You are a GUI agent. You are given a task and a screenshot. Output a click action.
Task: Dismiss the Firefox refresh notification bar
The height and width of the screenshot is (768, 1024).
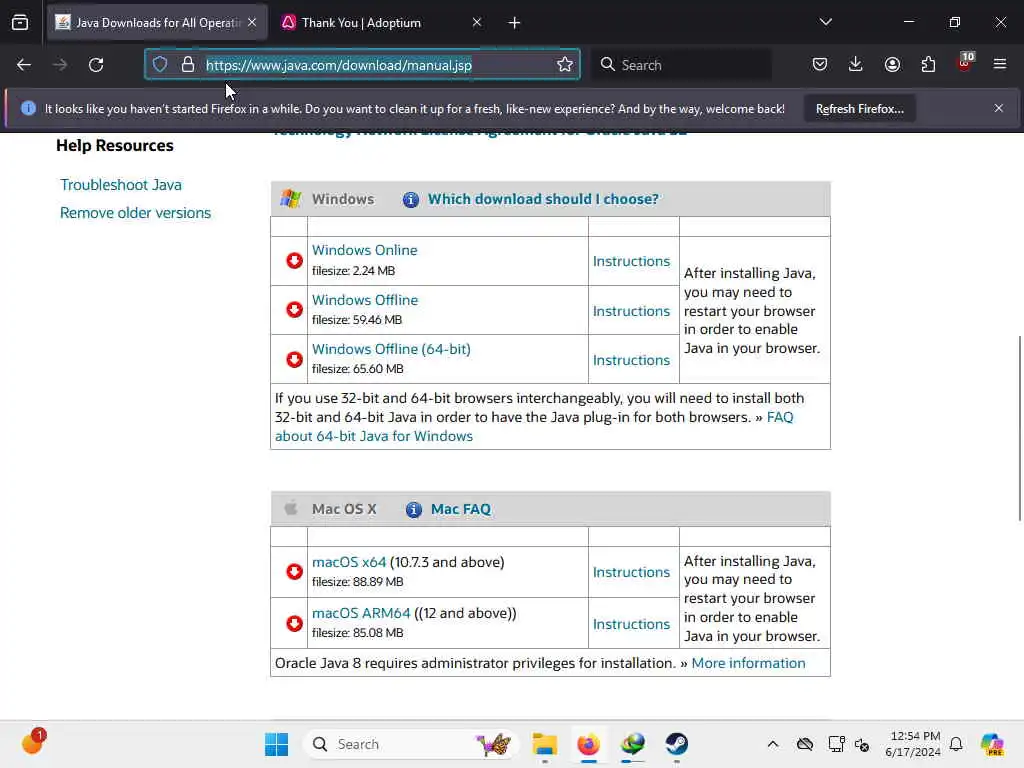pyautogui.click(x=999, y=108)
